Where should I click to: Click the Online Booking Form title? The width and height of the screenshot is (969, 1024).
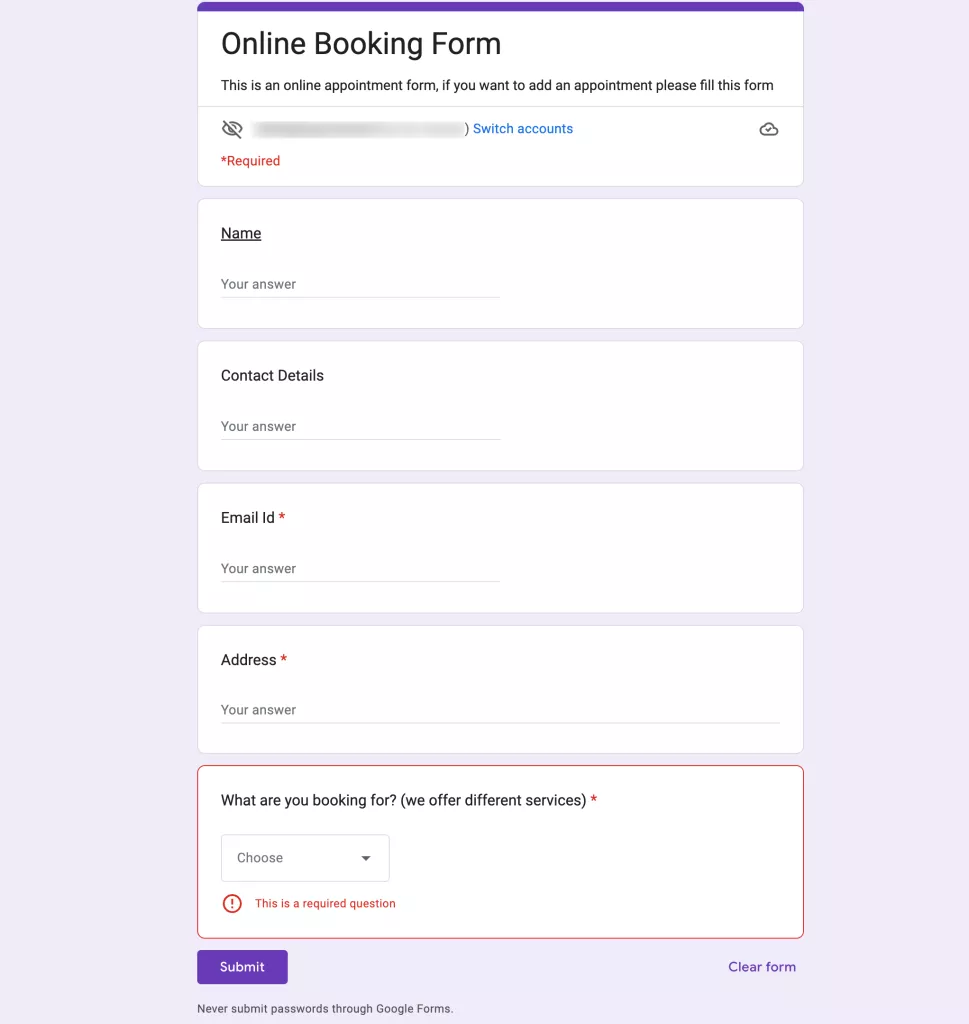point(361,43)
